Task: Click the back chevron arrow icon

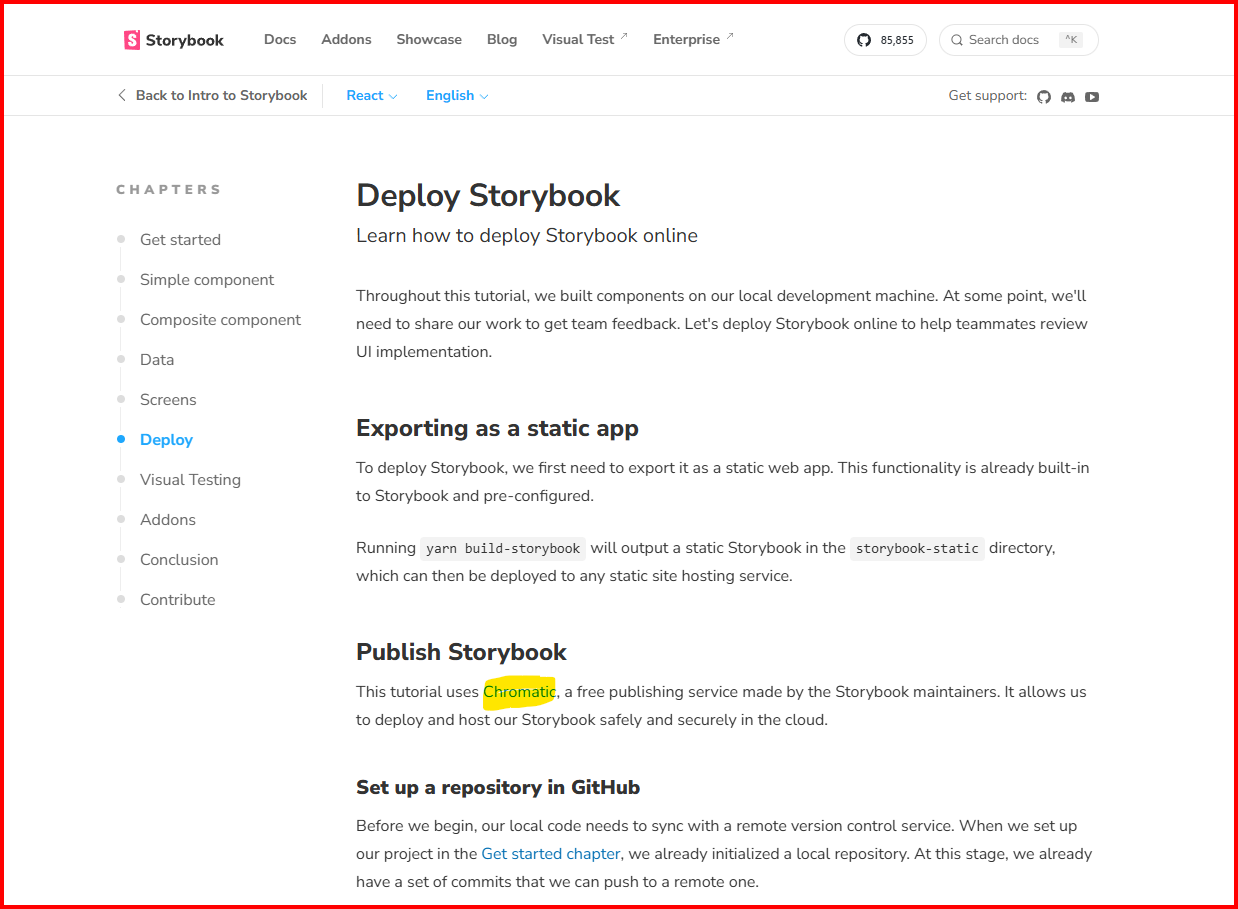Action: (122, 96)
